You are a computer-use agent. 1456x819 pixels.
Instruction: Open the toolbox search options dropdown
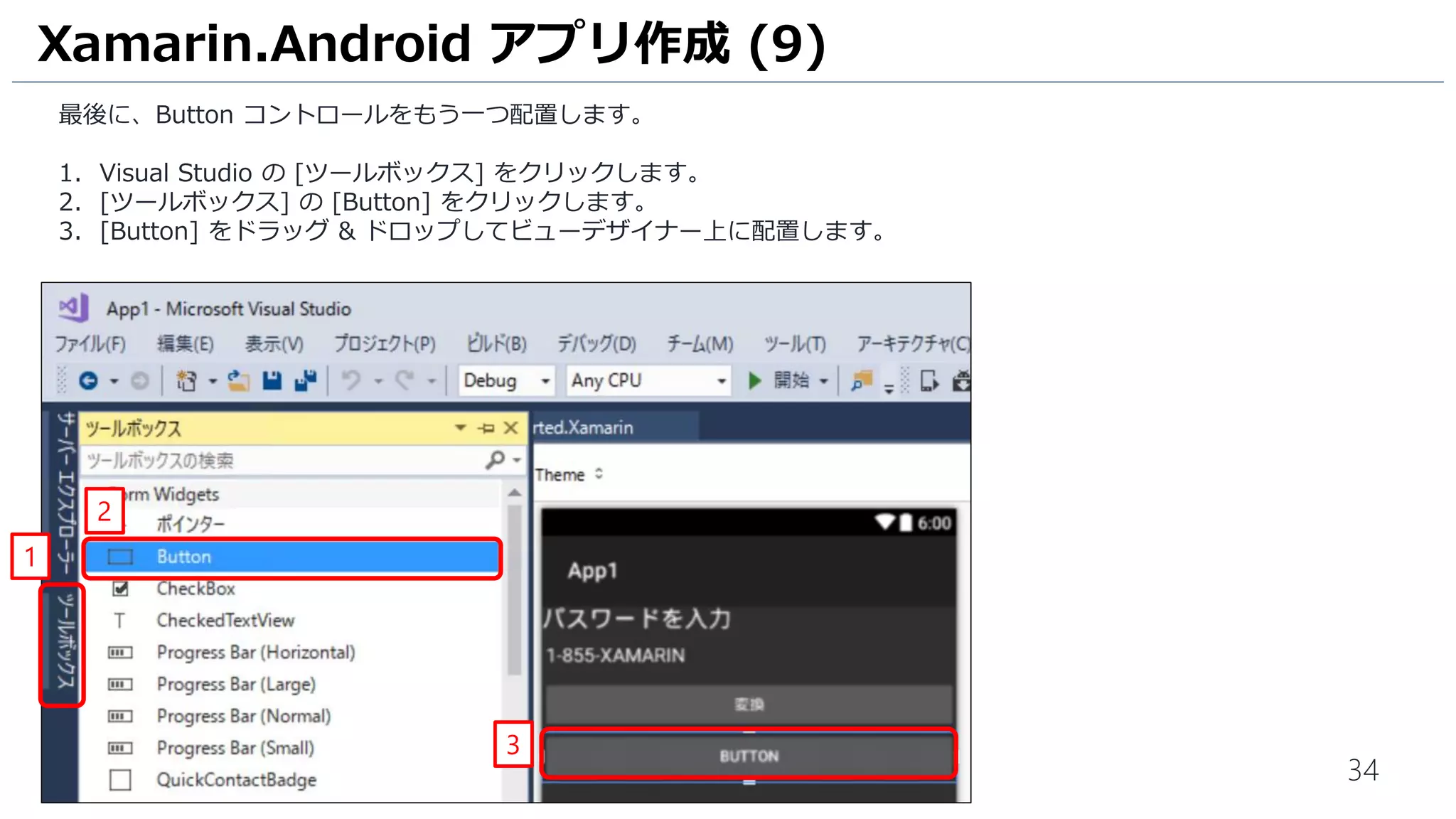tap(517, 461)
